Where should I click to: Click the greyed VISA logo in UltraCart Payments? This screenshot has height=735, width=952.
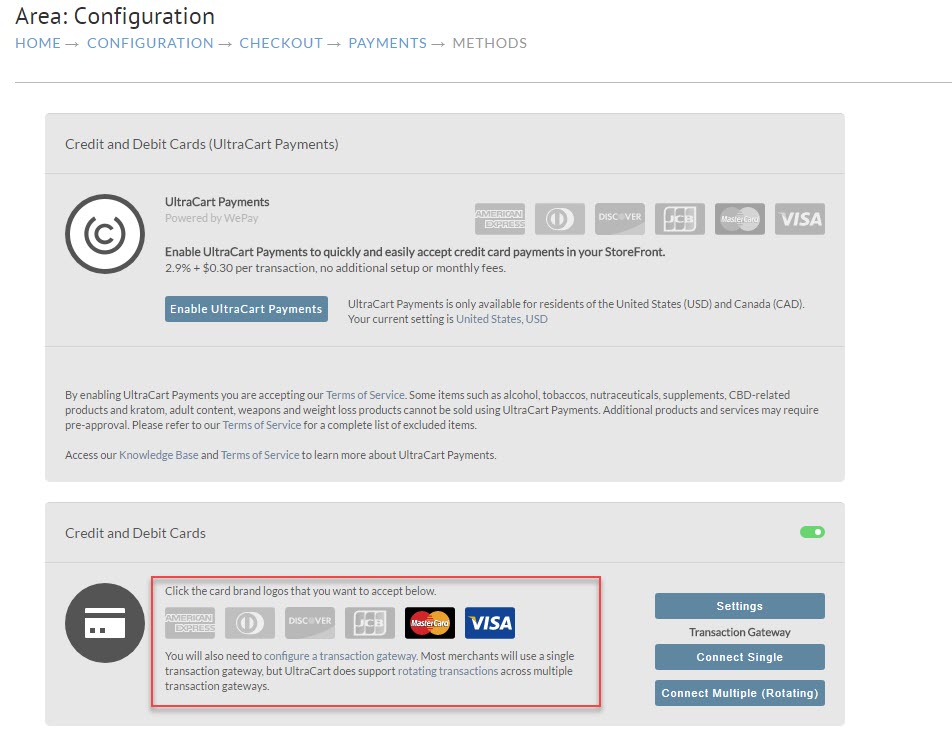[x=800, y=218]
